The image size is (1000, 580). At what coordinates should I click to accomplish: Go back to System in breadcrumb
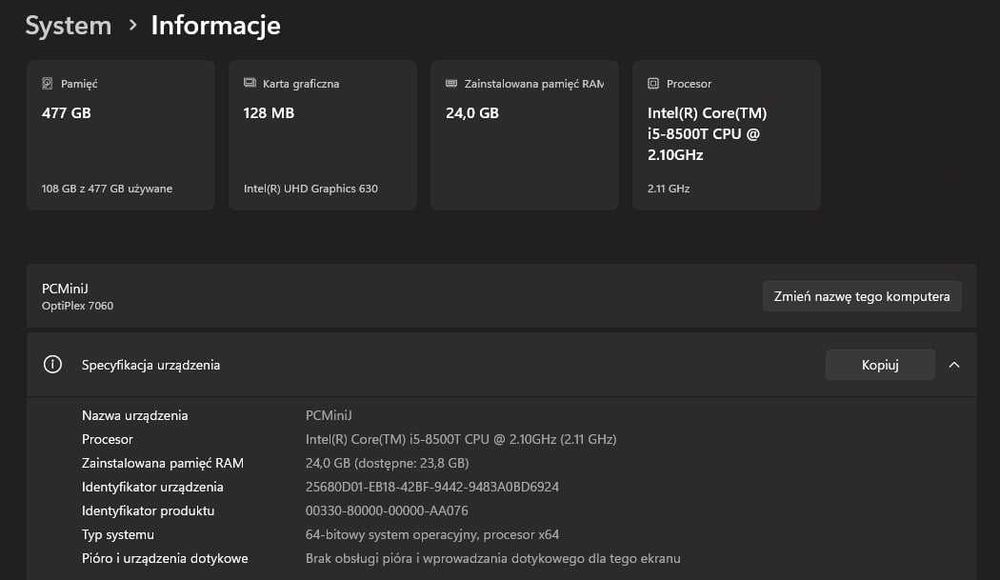pyautogui.click(x=68, y=26)
